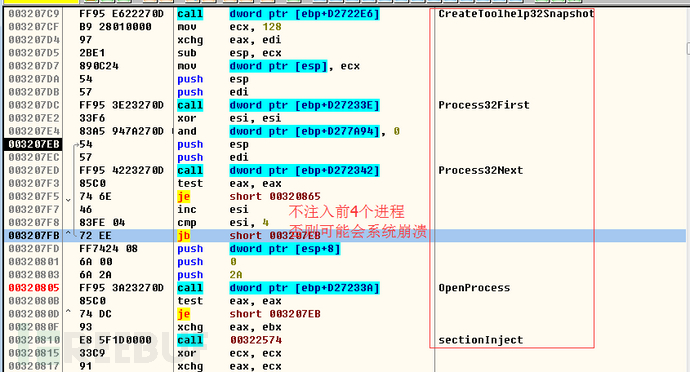Screen dimensions: 690x372
Task: Click address 003207F3
Action: coord(34,184)
